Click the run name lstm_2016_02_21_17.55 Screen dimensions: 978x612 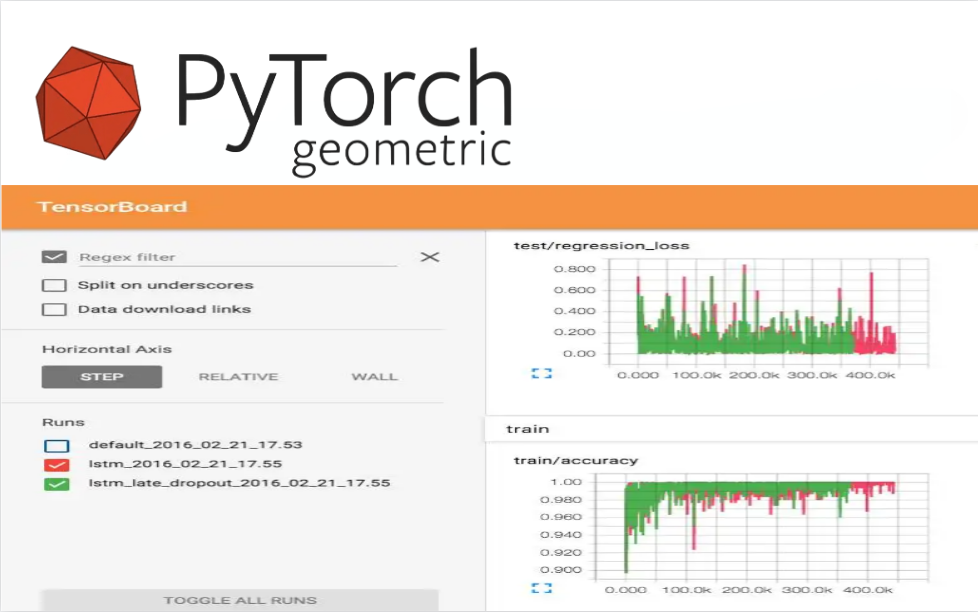tap(185, 464)
